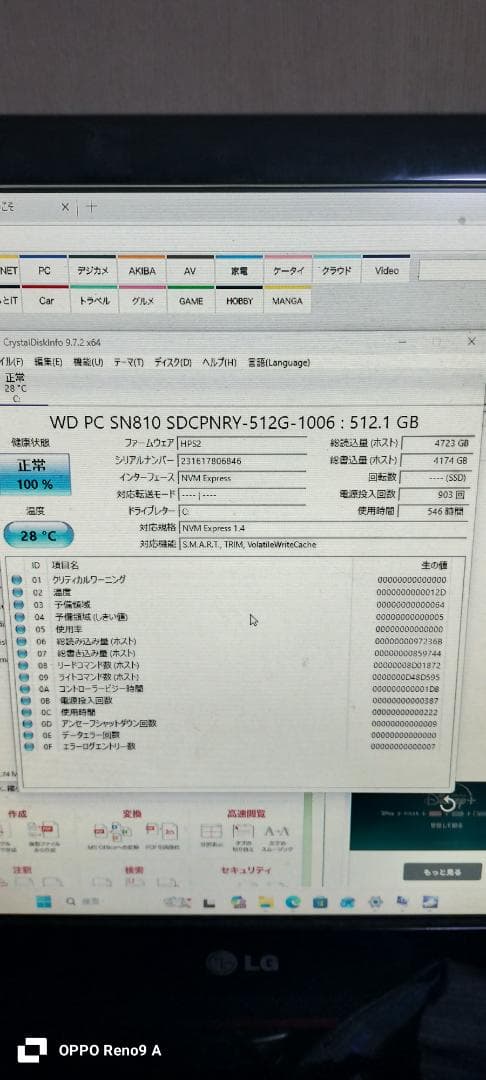Image resolution: width=486 pixels, height=1080 pixels.
Task: Open the HOBBY category tab
Action: [239, 300]
